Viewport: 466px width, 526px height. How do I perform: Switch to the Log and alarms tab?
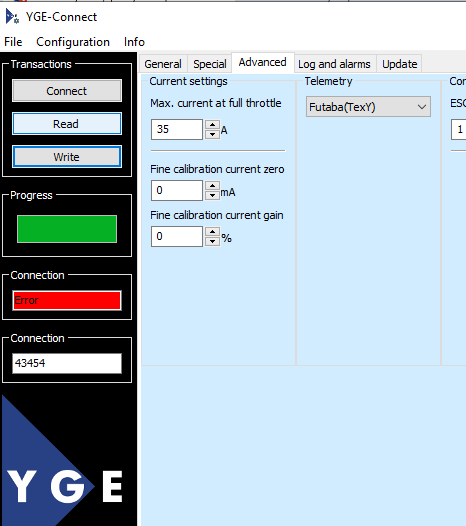pos(334,64)
